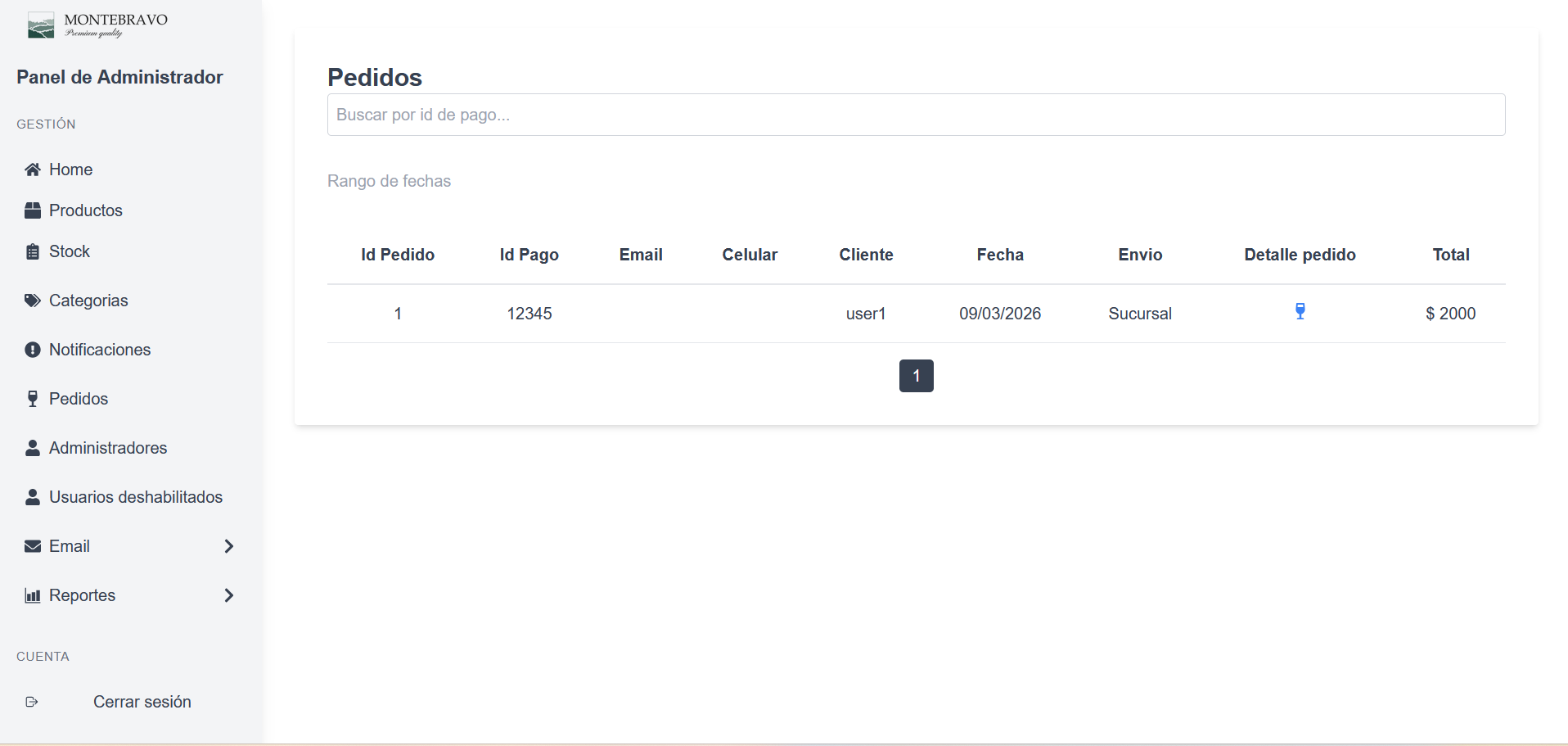Screen dimensions: 1568x746
Task: Click Cerrar sesión link
Action: 142,702
